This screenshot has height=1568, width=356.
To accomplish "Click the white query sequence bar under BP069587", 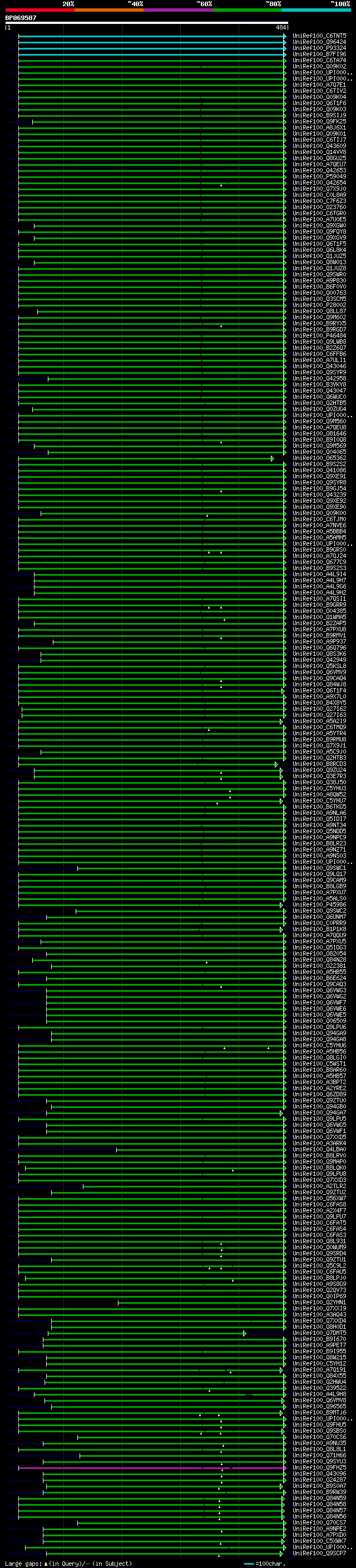I will click(x=147, y=22).
